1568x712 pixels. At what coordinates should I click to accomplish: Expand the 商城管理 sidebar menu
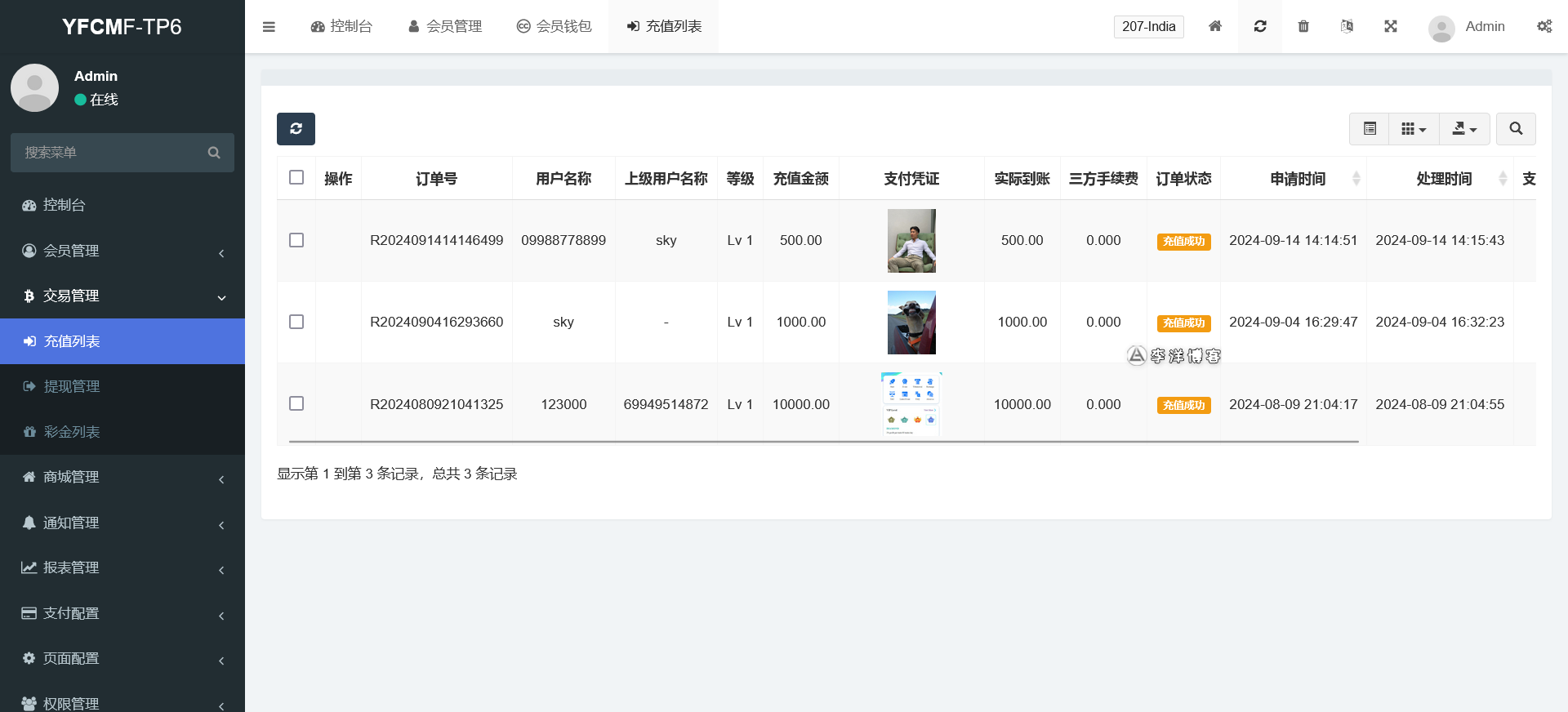[122, 477]
